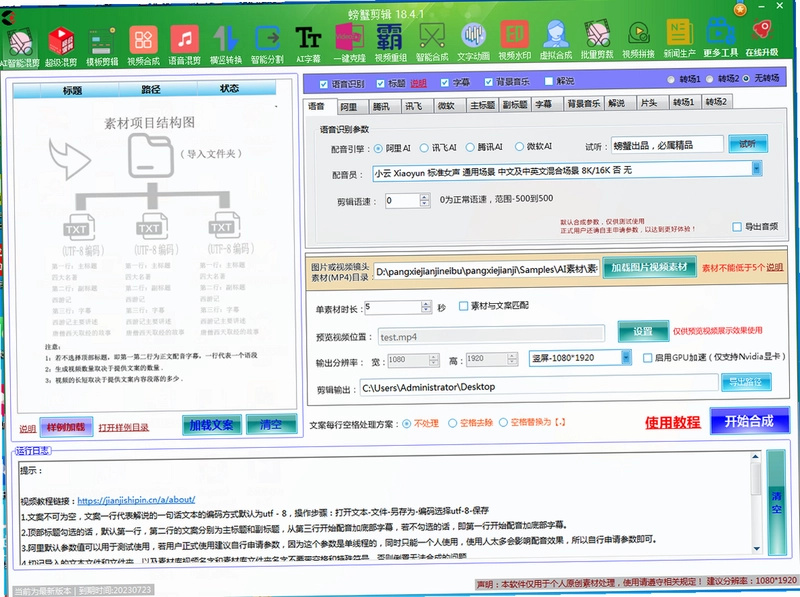Select the 转场1 radio button
Screen dimensions: 800x597
671,79
